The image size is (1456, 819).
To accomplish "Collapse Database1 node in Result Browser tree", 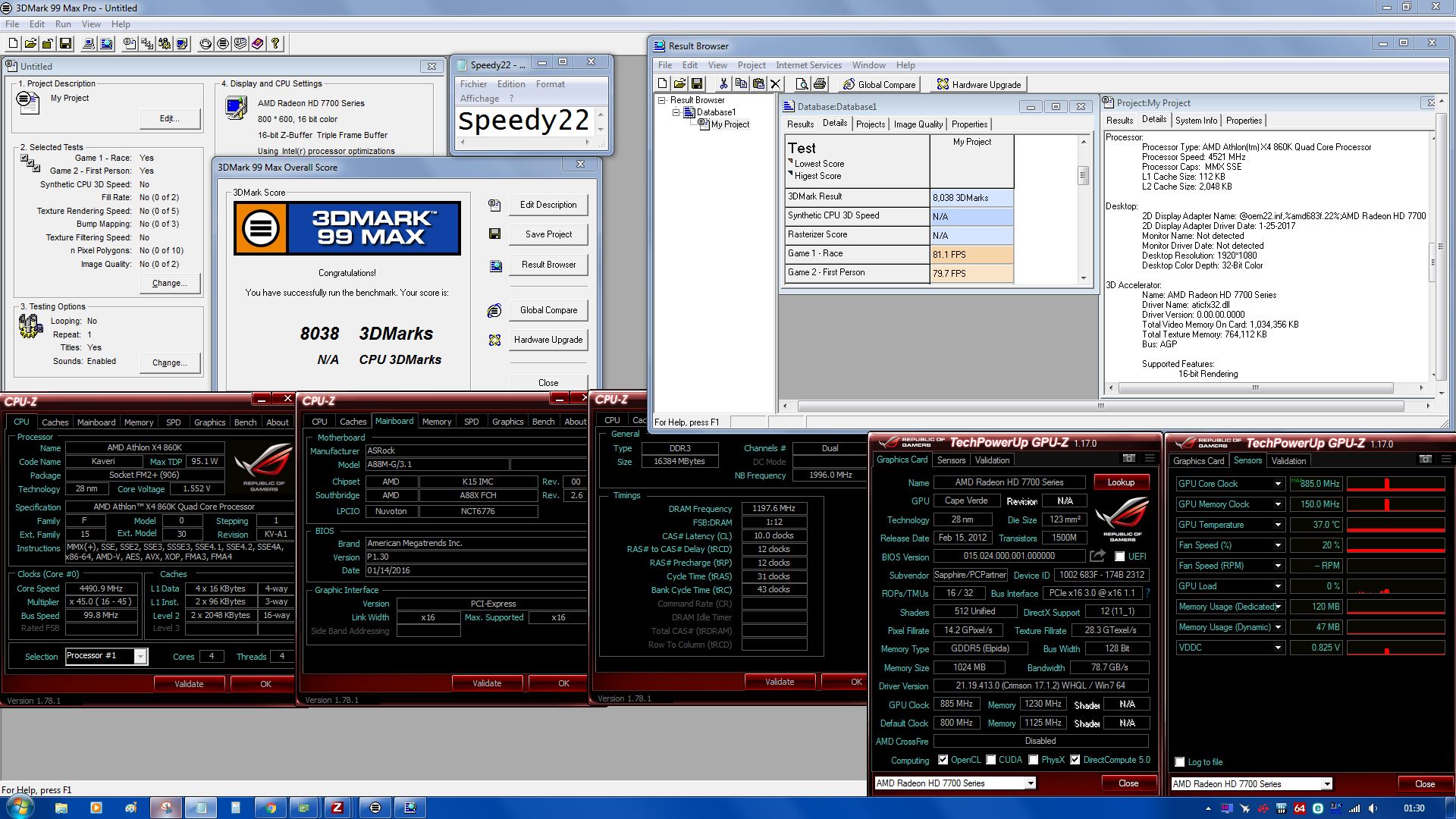I will click(676, 112).
